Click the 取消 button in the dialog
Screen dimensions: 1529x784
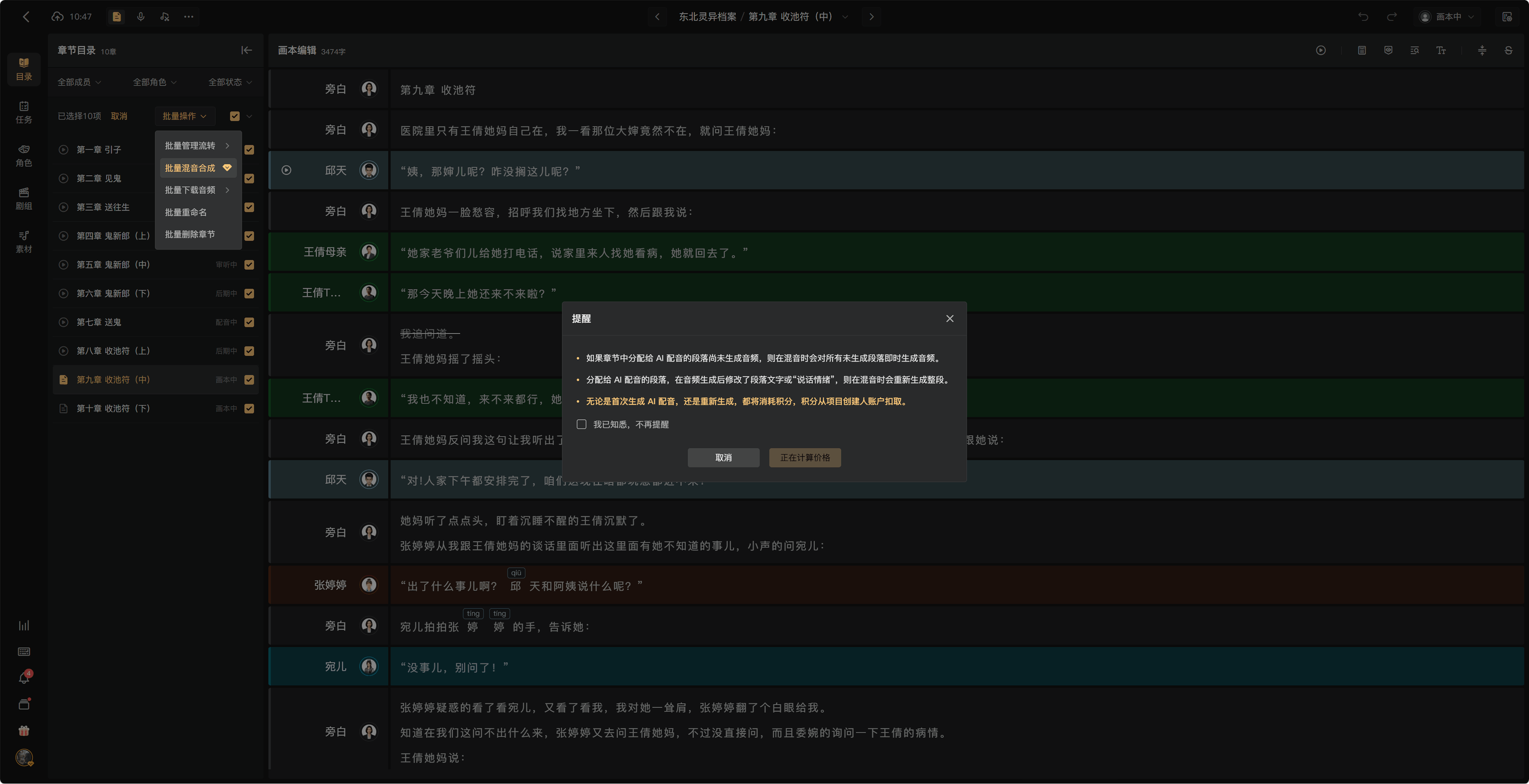coord(723,457)
